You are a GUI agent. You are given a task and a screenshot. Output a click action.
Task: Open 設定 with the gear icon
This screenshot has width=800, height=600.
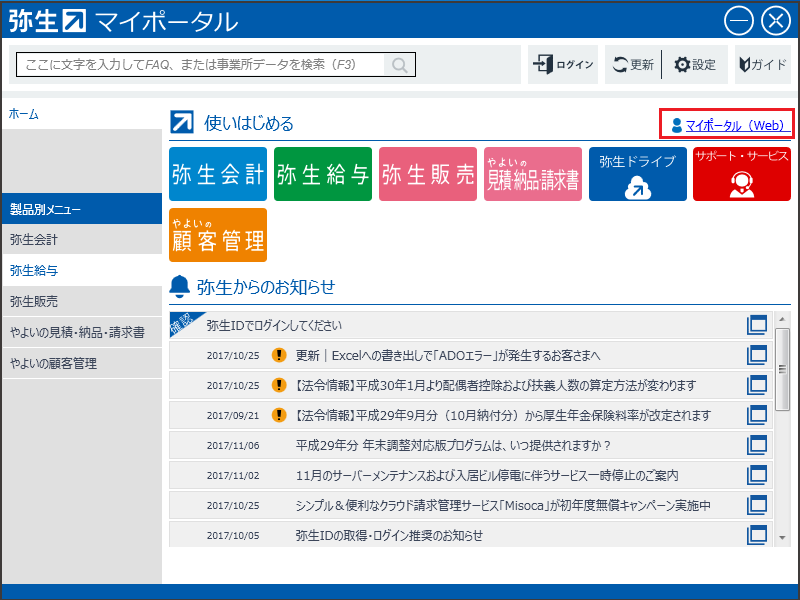pyautogui.click(x=695, y=65)
